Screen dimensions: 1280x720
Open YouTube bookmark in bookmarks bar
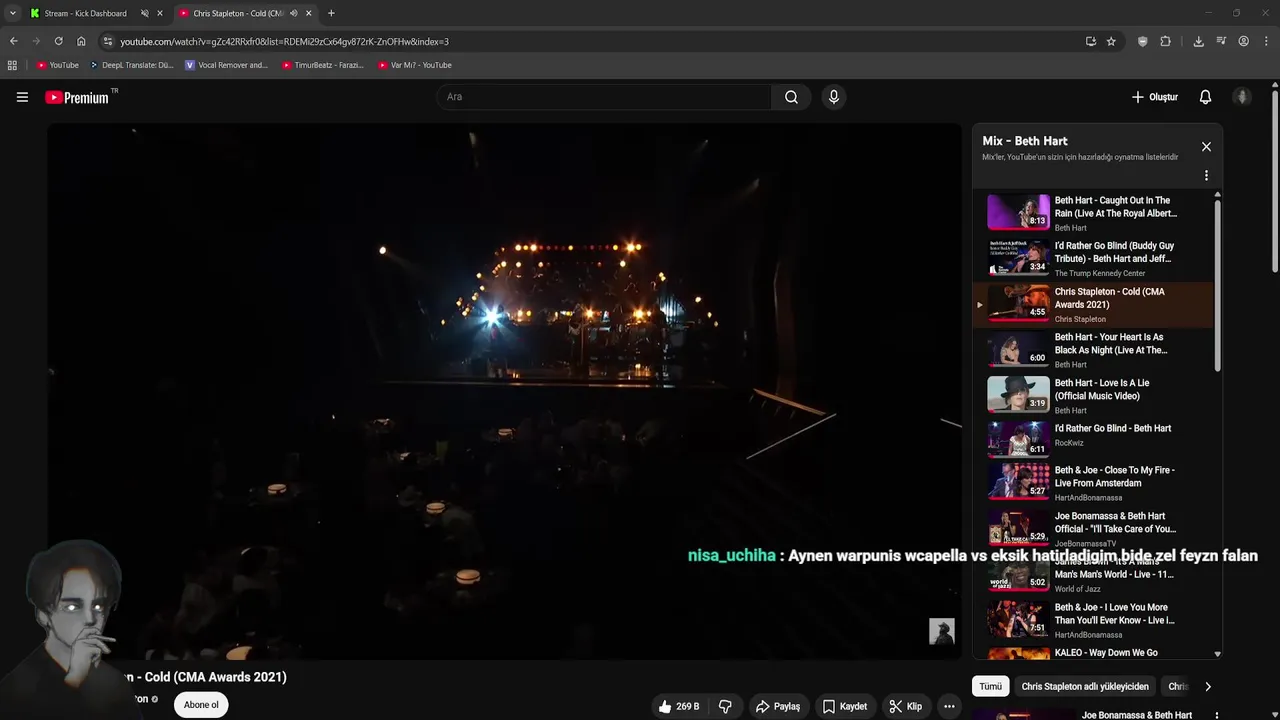pyautogui.click(x=57, y=65)
